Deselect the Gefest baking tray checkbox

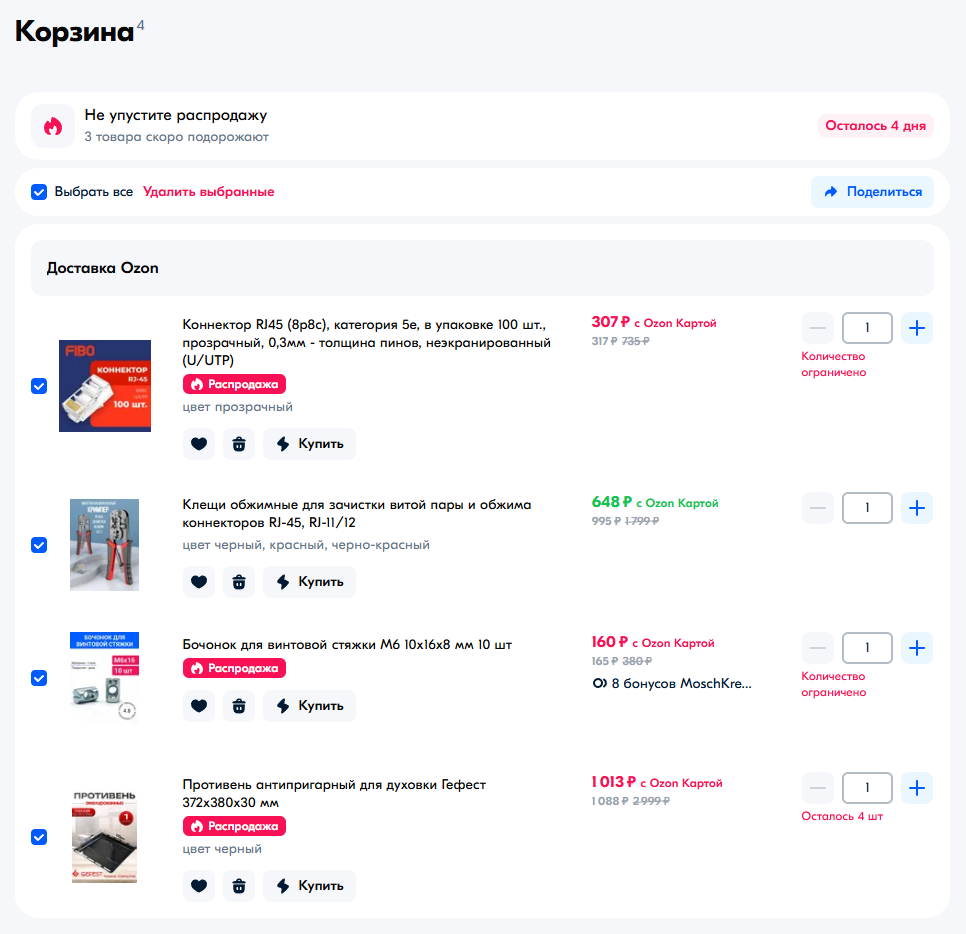pyautogui.click(x=39, y=837)
